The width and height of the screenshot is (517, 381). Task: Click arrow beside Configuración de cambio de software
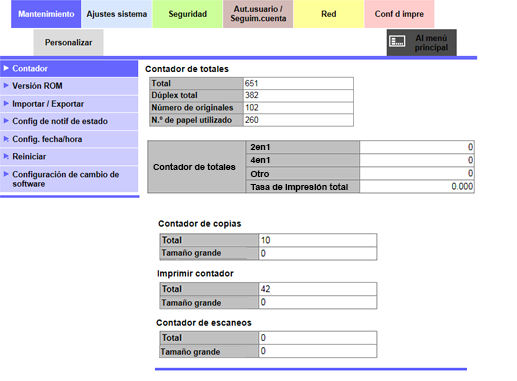pyautogui.click(x=6, y=174)
